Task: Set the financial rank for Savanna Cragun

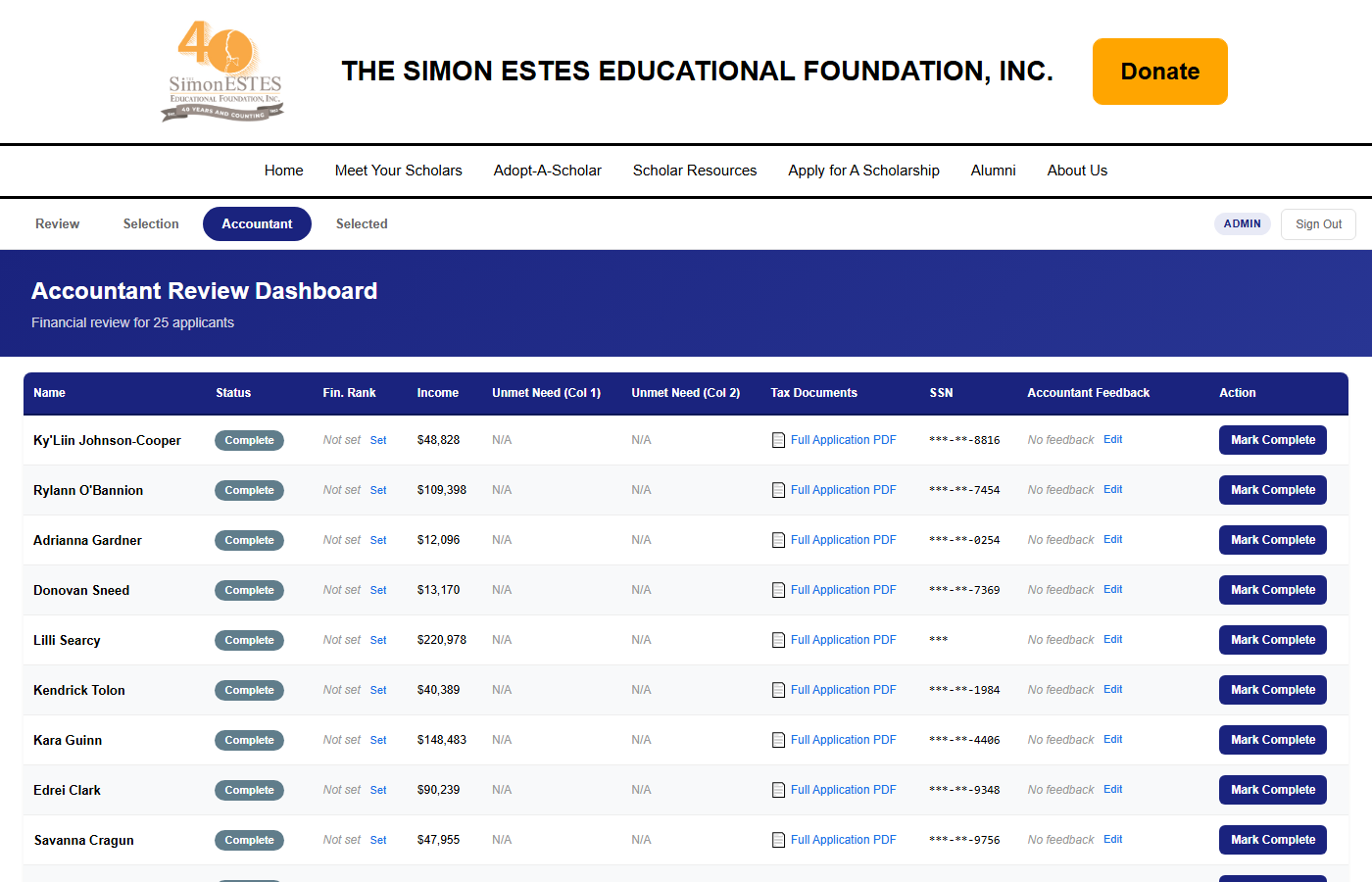Action: click(378, 840)
